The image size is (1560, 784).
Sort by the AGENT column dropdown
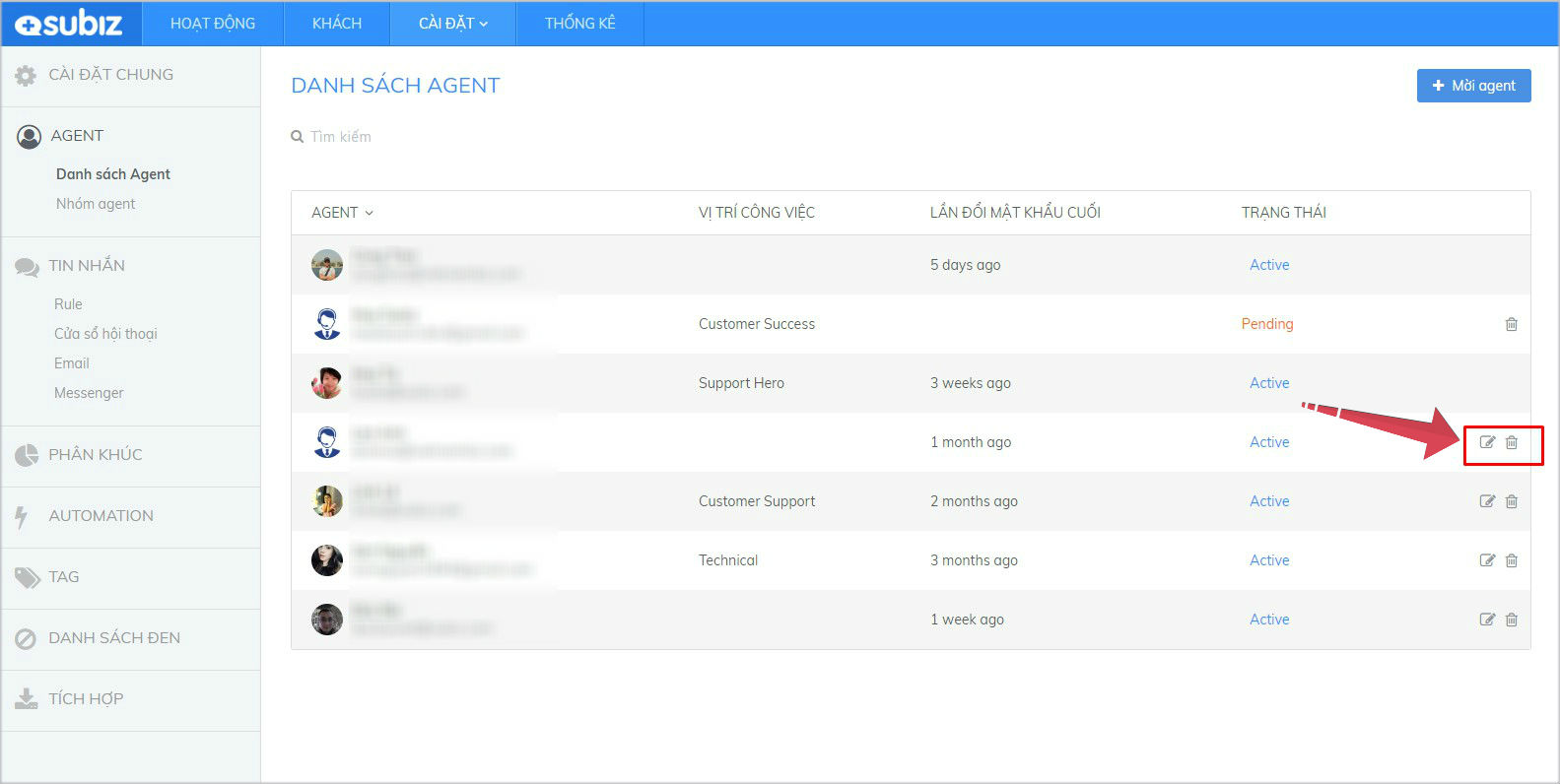click(342, 213)
